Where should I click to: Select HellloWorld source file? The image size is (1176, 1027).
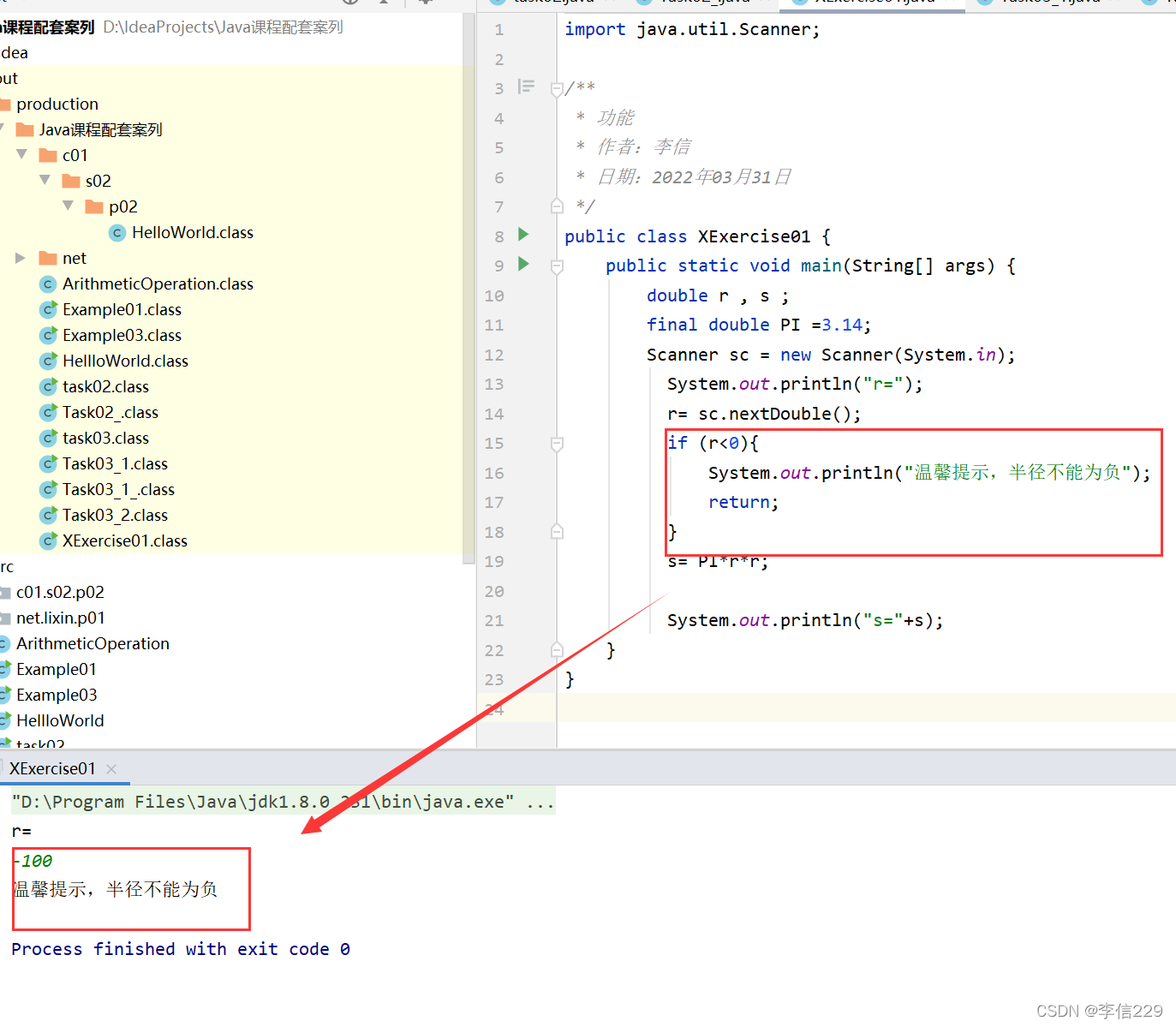60,721
